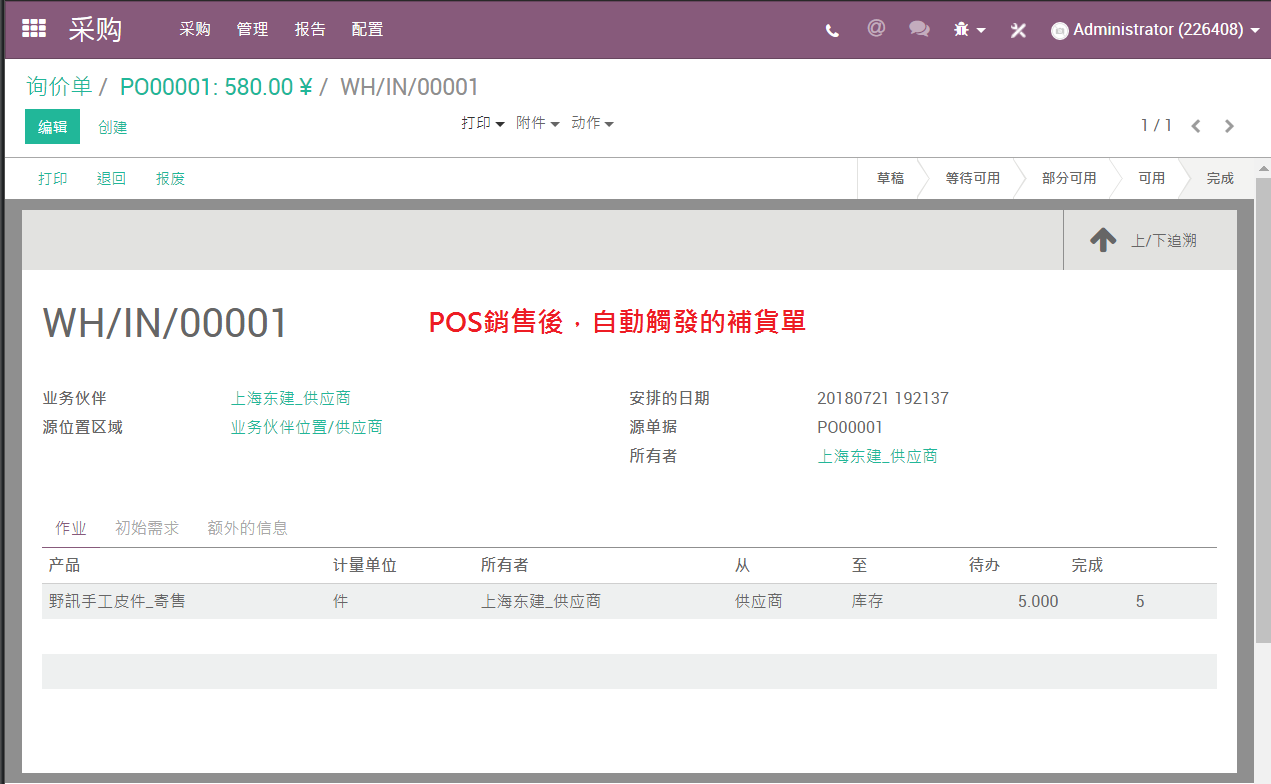The height and width of the screenshot is (784, 1271).
Task: Go to previous record arrow
Action: click(1196, 126)
